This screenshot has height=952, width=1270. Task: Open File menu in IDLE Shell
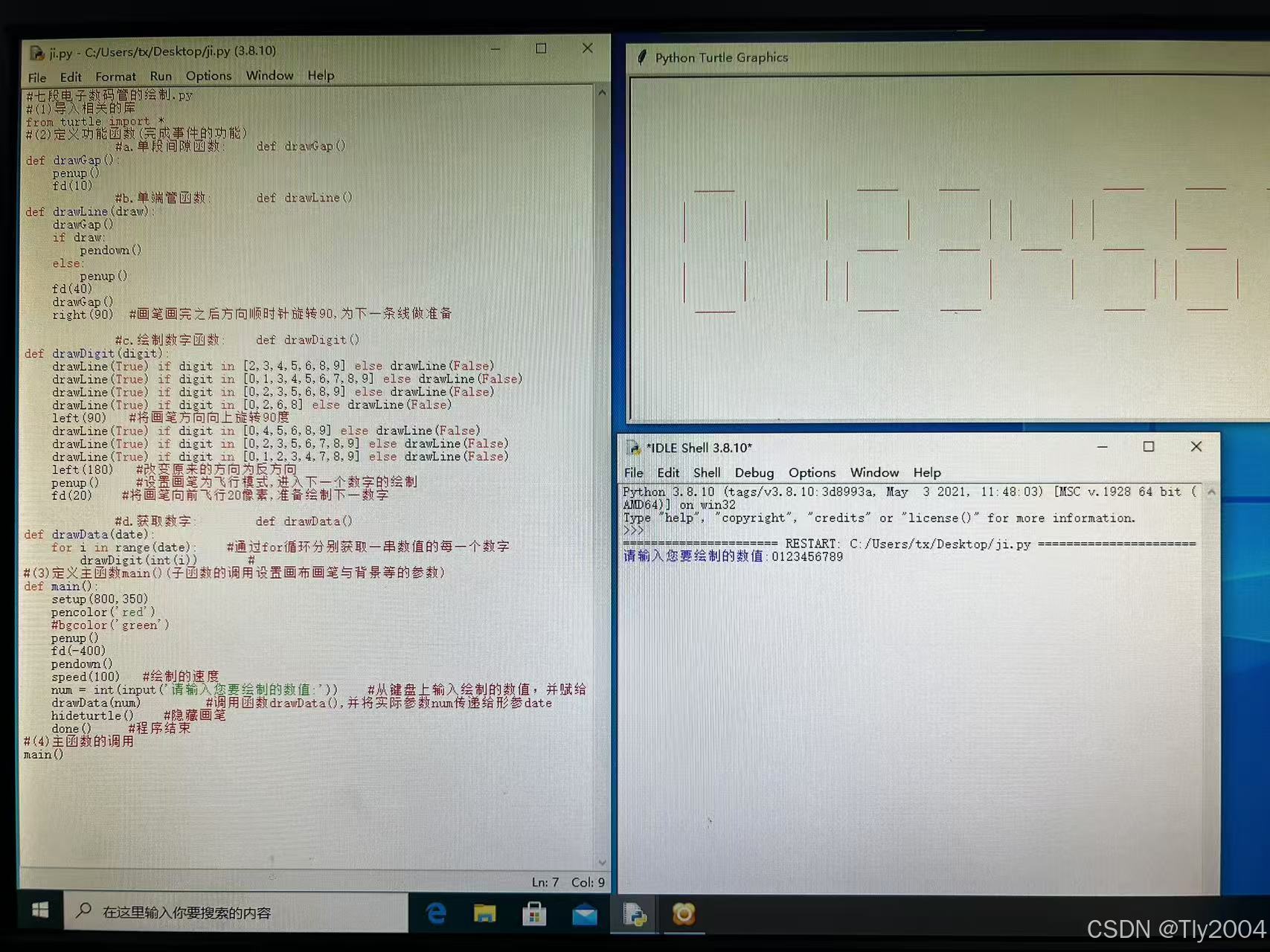pos(634,472)
